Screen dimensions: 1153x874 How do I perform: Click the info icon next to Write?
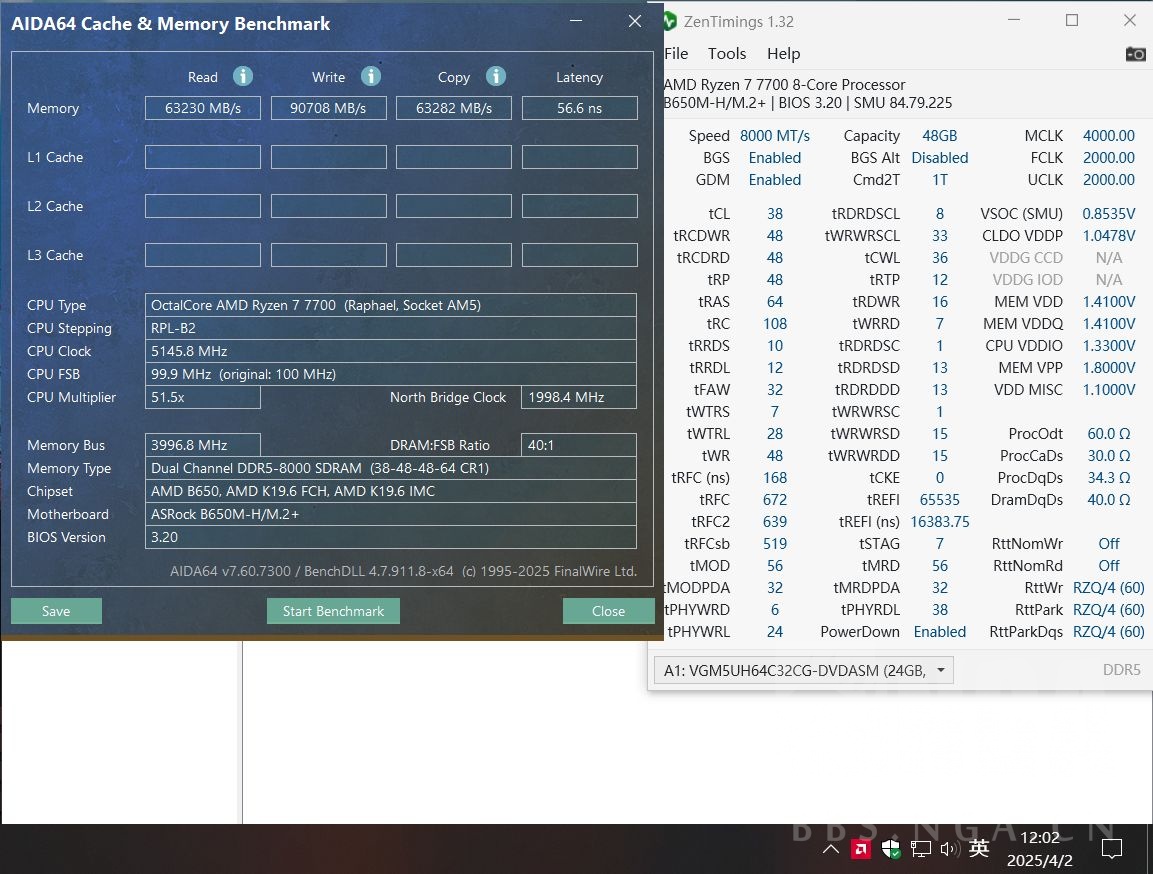(370, 76)
